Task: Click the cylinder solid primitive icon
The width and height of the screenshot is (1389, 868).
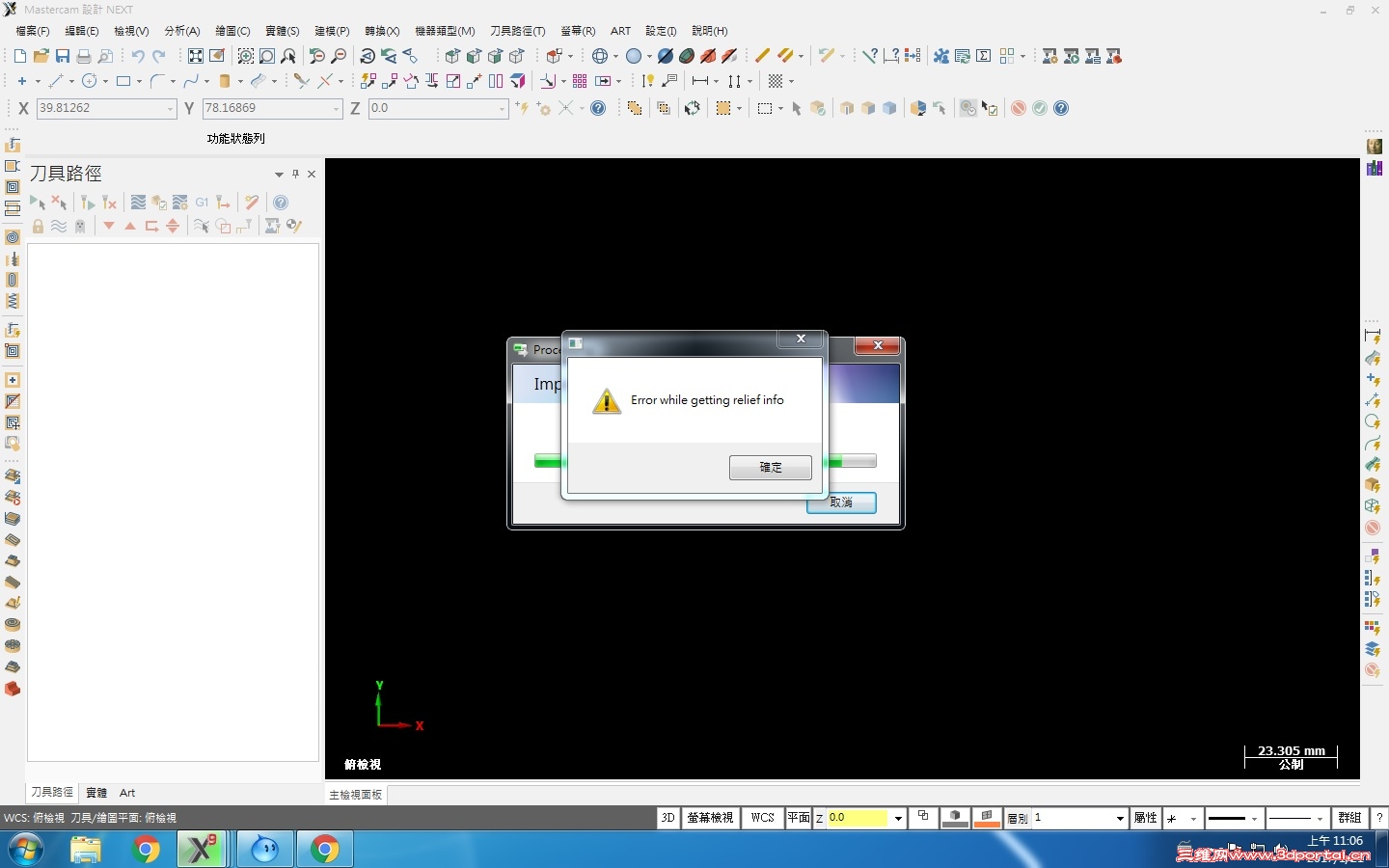Action: click(225, 82)
